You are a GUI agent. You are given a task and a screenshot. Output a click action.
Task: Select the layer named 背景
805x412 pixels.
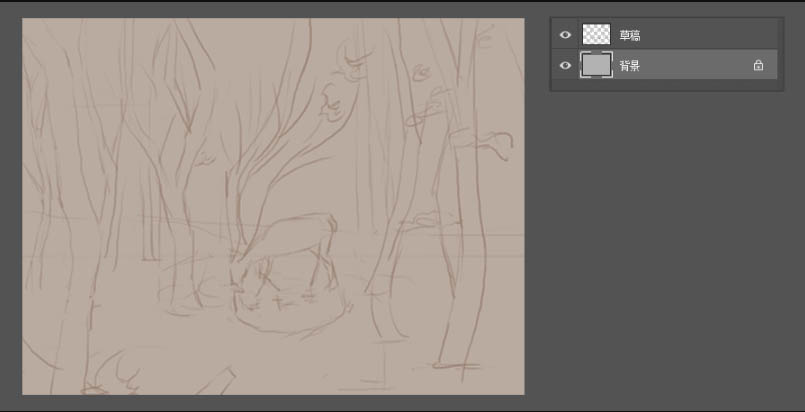629,66
